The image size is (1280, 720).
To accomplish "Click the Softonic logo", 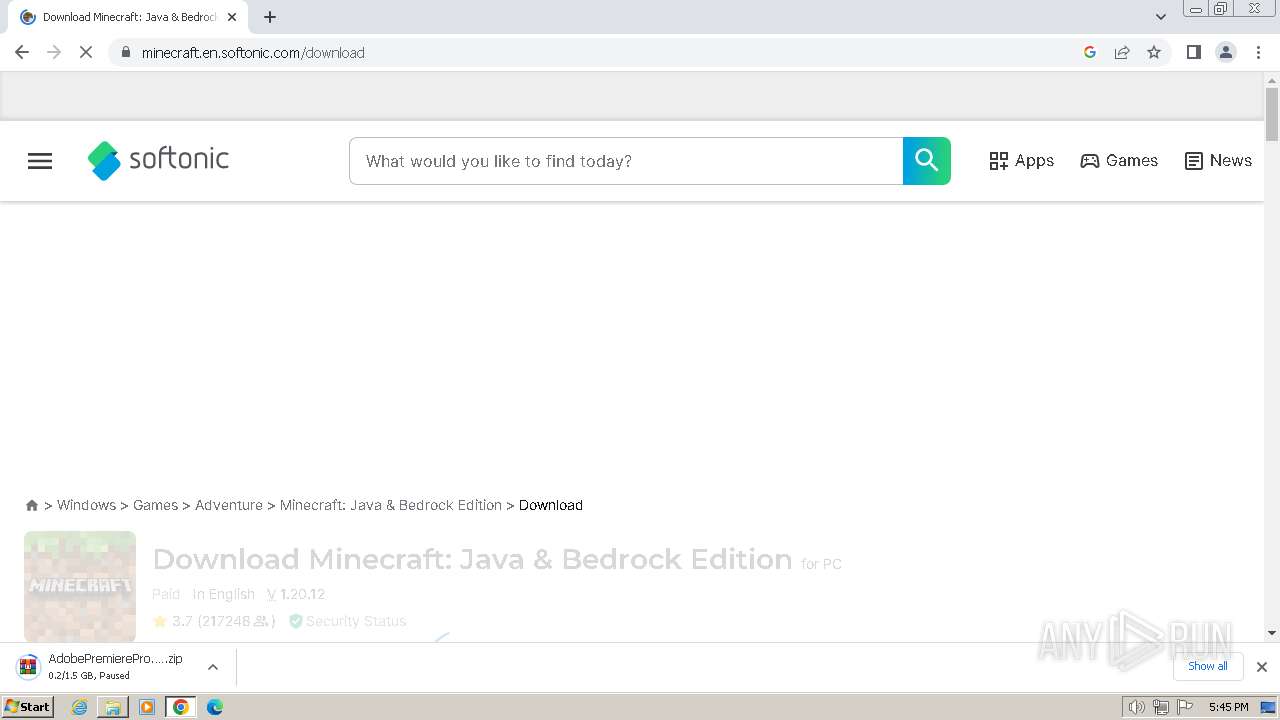I will click(x=158, y=160).
